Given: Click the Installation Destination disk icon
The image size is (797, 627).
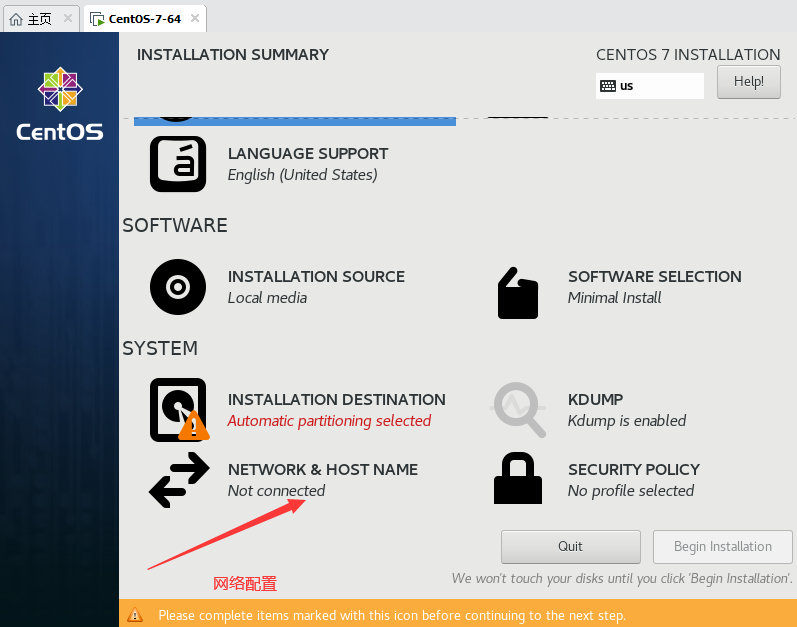Looking at the screenshot, I should 179,410.
